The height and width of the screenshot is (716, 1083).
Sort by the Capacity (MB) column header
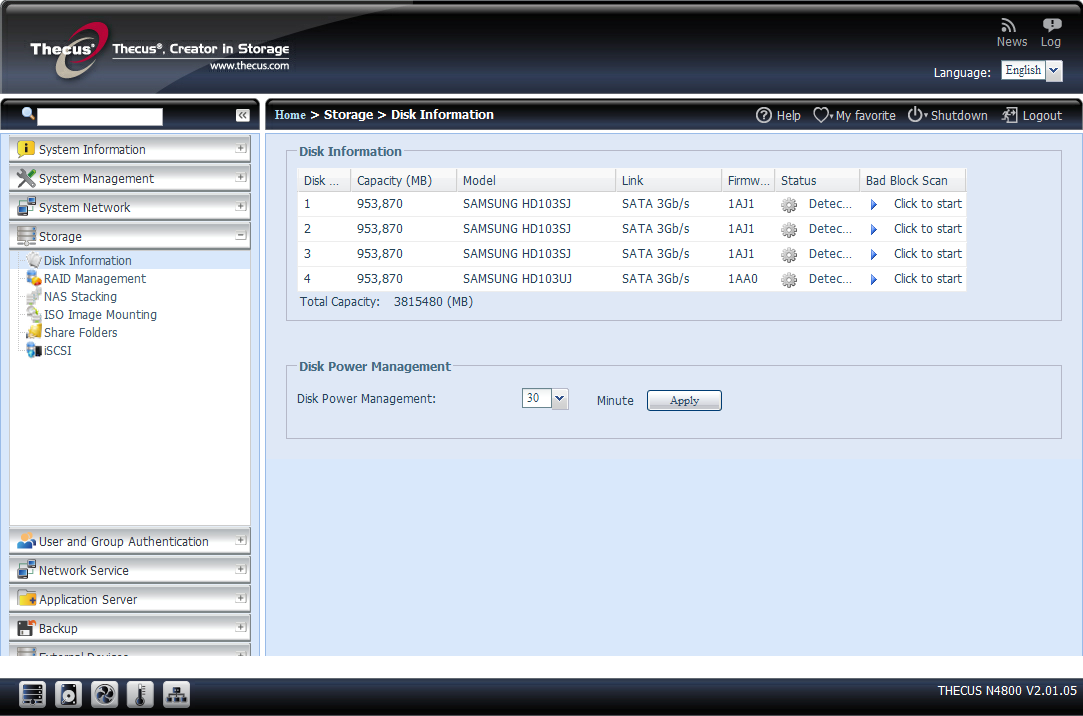403,180
